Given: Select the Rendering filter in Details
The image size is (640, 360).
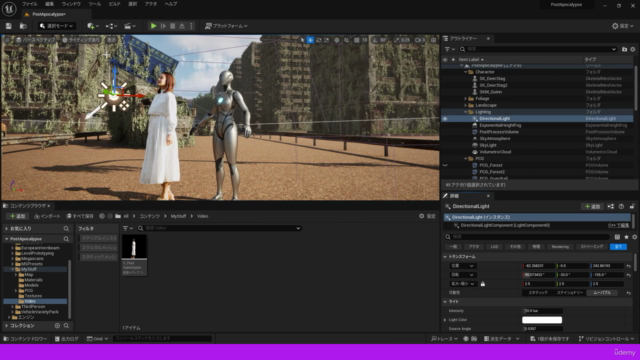Looking at the screenshot, I should click(560, 247).
